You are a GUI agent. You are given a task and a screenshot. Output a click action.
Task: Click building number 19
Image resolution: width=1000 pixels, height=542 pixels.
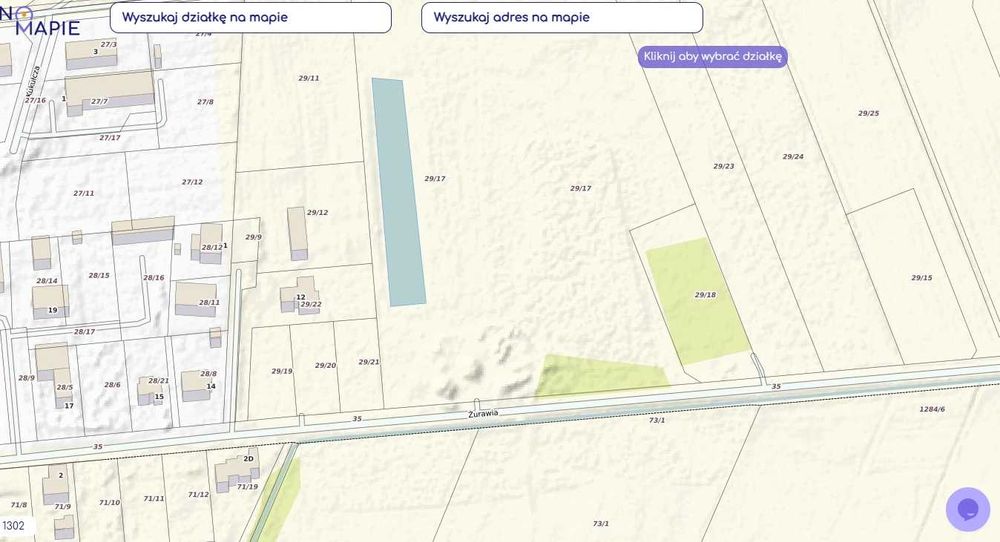[x=53, y=311]
